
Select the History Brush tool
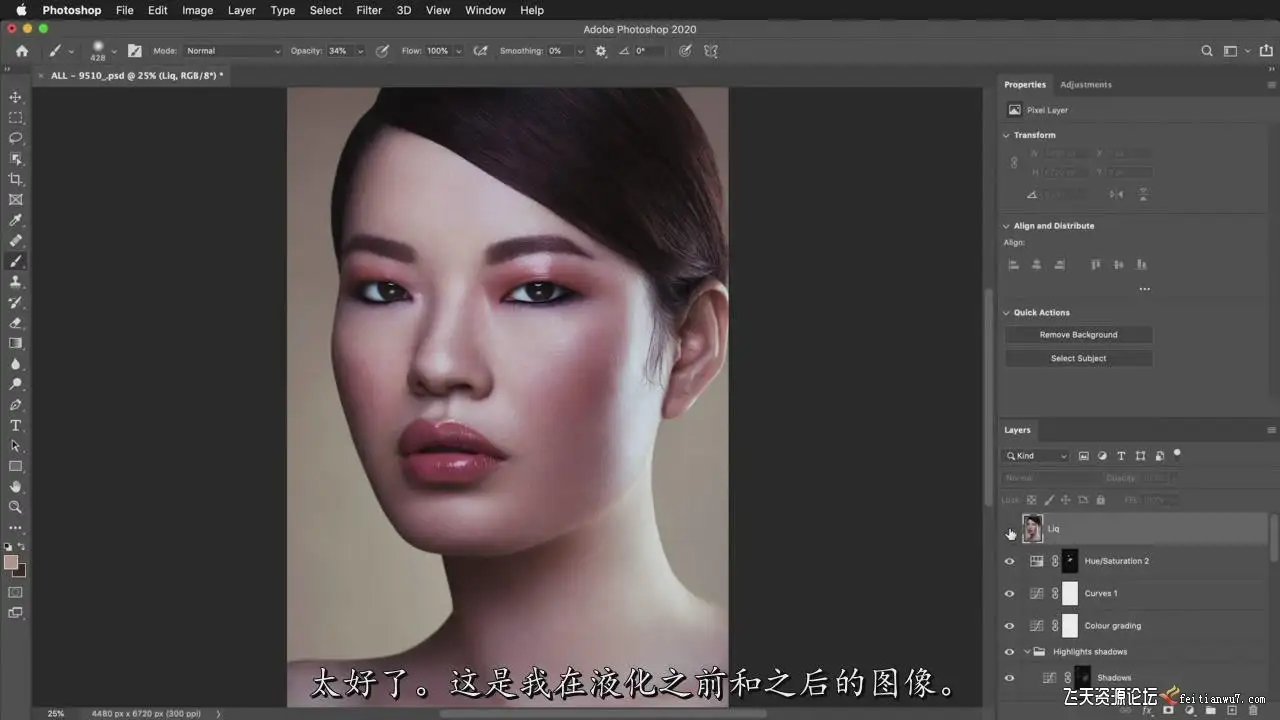tap(15, 302)
